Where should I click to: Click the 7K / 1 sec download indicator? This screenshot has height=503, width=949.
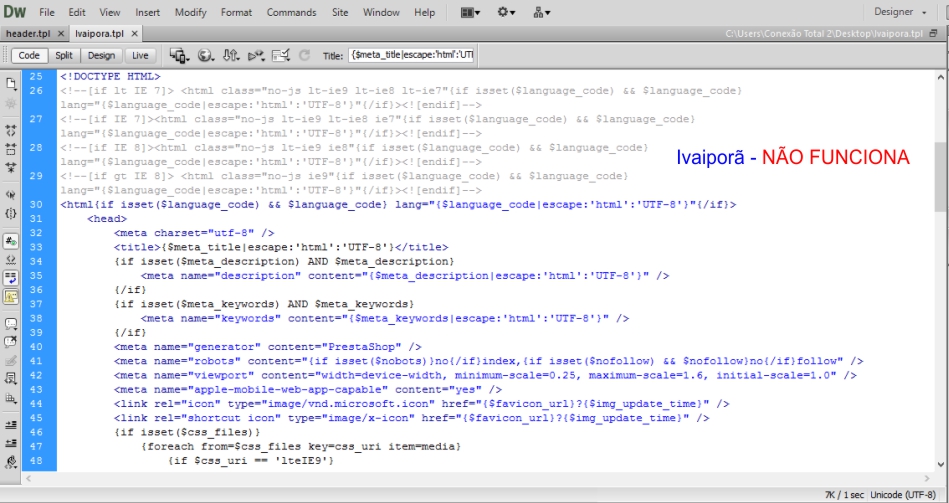(x=844, y=495)
